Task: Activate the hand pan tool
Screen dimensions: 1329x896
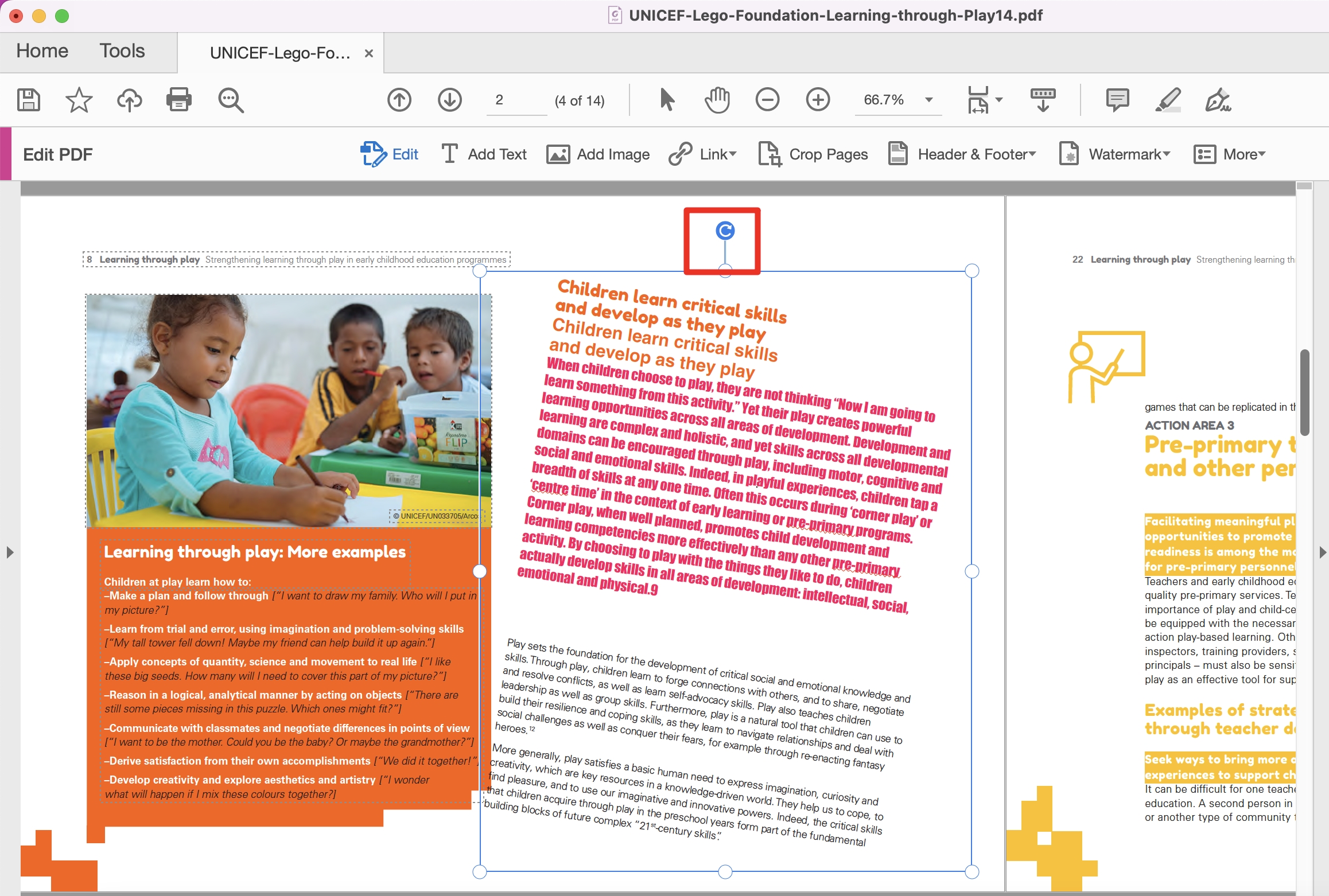Action: pyautogui.click(x=717, y=99)
